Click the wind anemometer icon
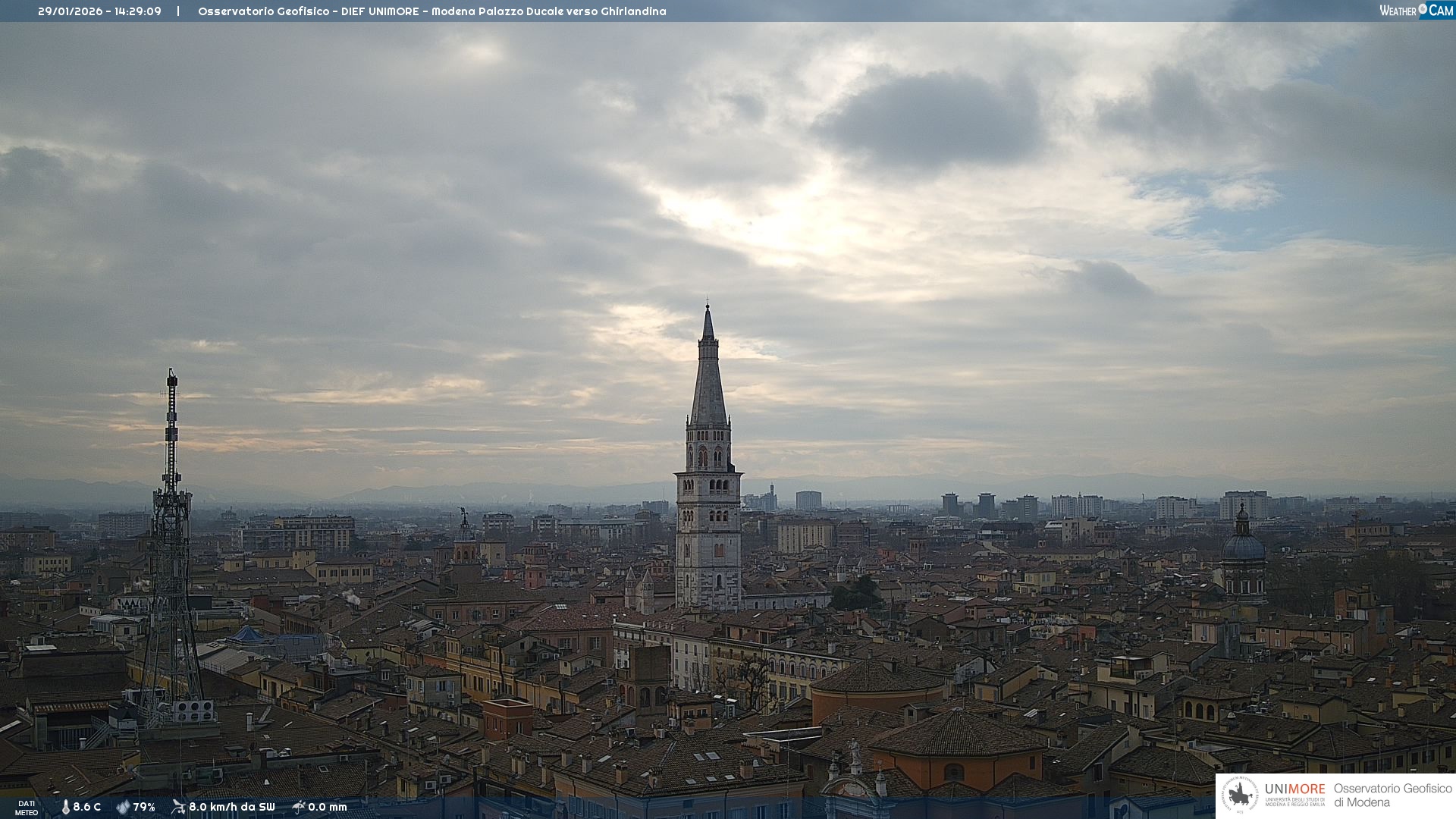Screen dimensions: 1456x819 point(178,807)
